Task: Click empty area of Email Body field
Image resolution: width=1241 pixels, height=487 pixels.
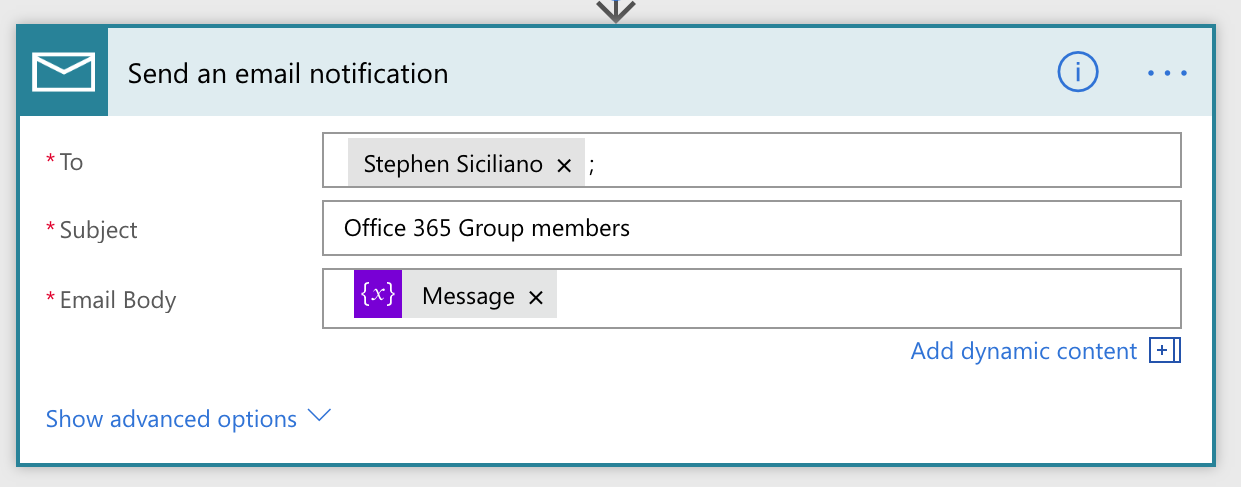Action: point(860,298)
